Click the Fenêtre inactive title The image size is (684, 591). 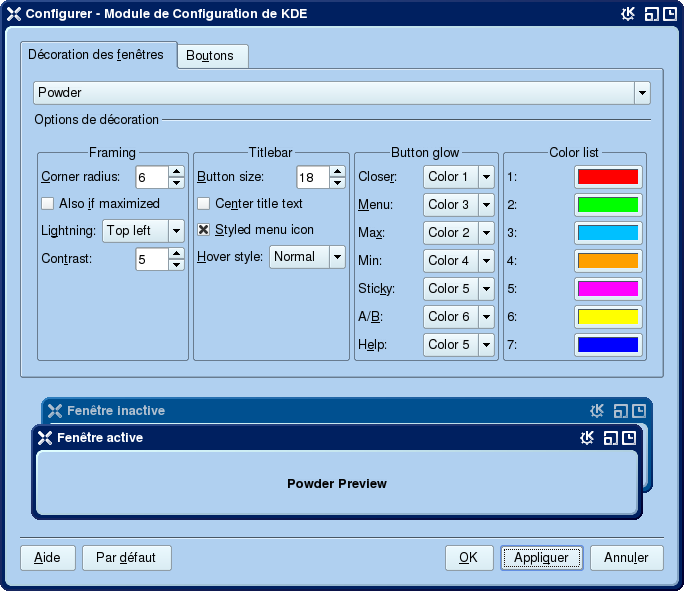(116, 411)
